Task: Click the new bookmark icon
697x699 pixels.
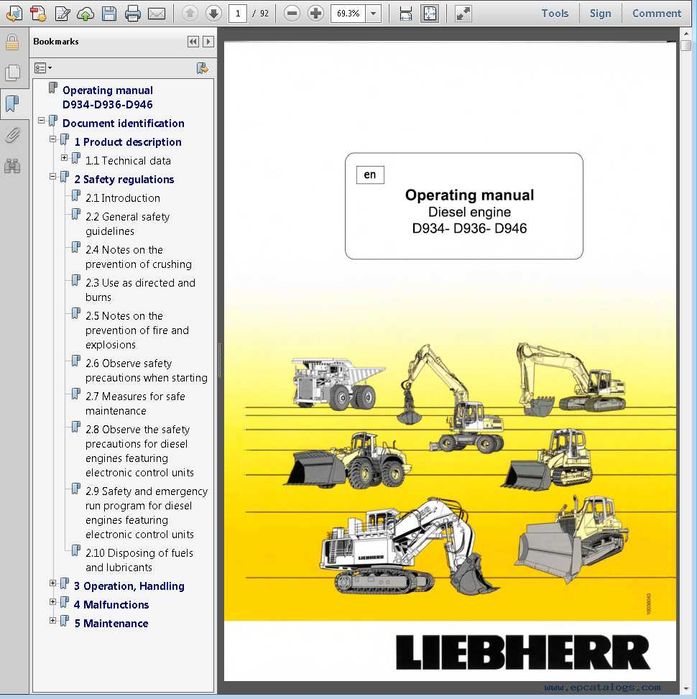Action: [202, 68]
